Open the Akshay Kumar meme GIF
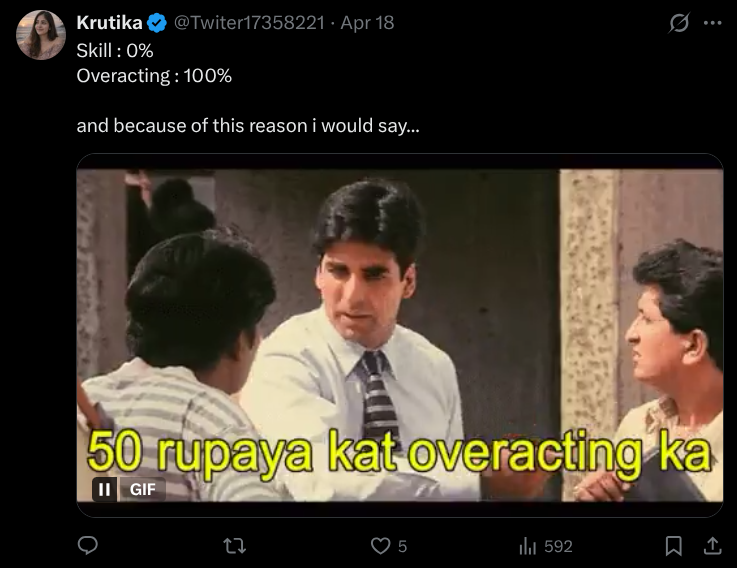Image resolution: width=737 pixels, height=568 pixels. (x=400, y=300)
